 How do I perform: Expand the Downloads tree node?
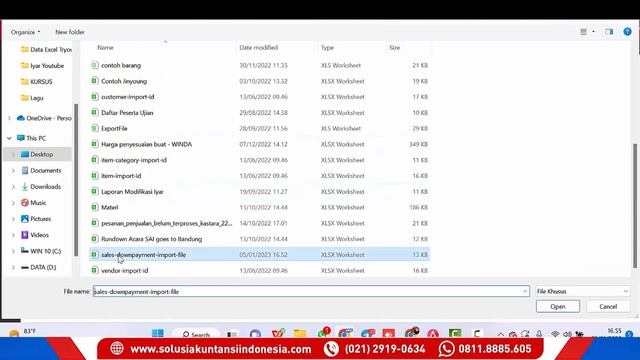[x=13, y=187]
